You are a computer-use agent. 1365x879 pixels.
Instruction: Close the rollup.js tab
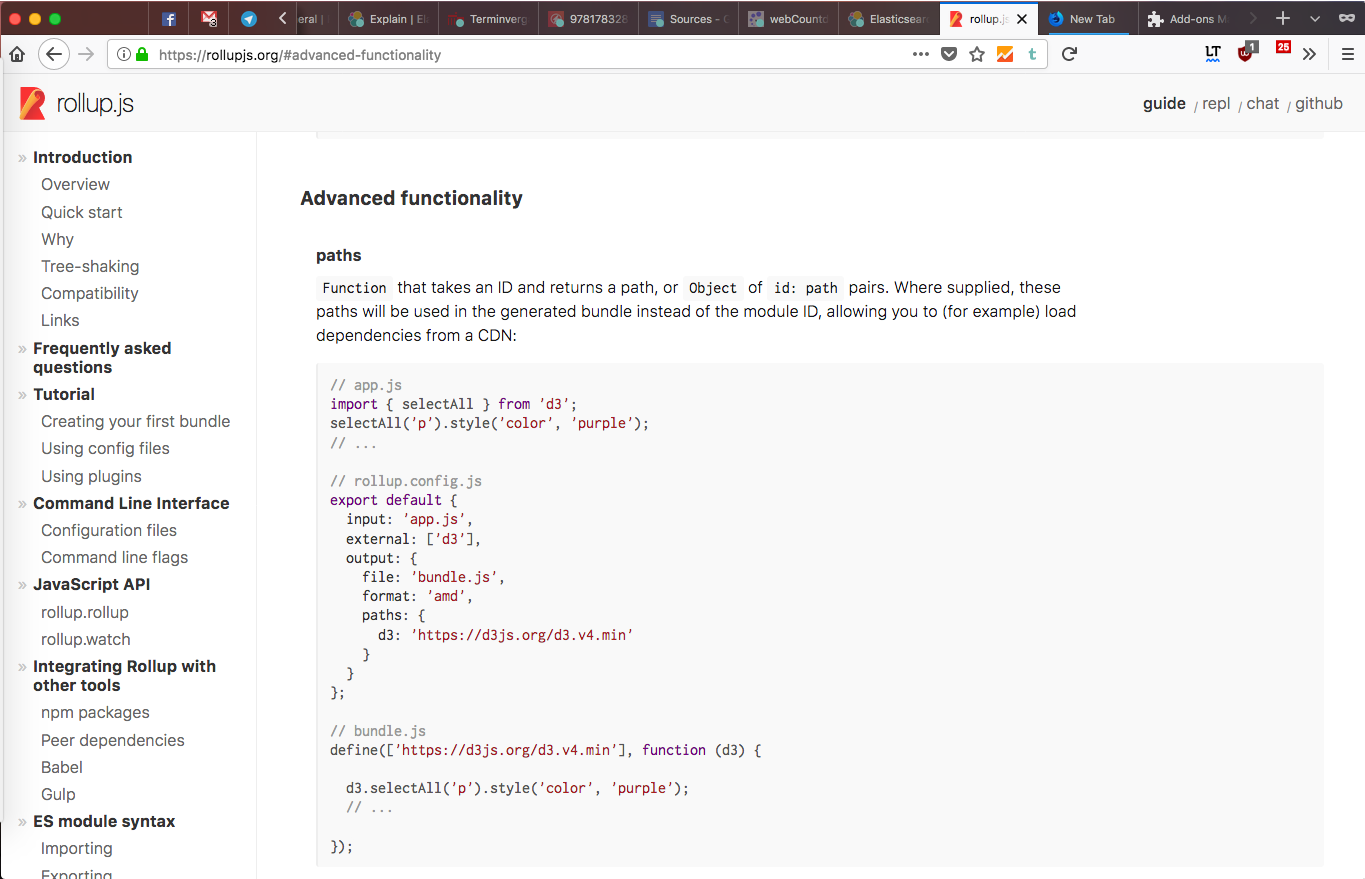[1021, 19]
